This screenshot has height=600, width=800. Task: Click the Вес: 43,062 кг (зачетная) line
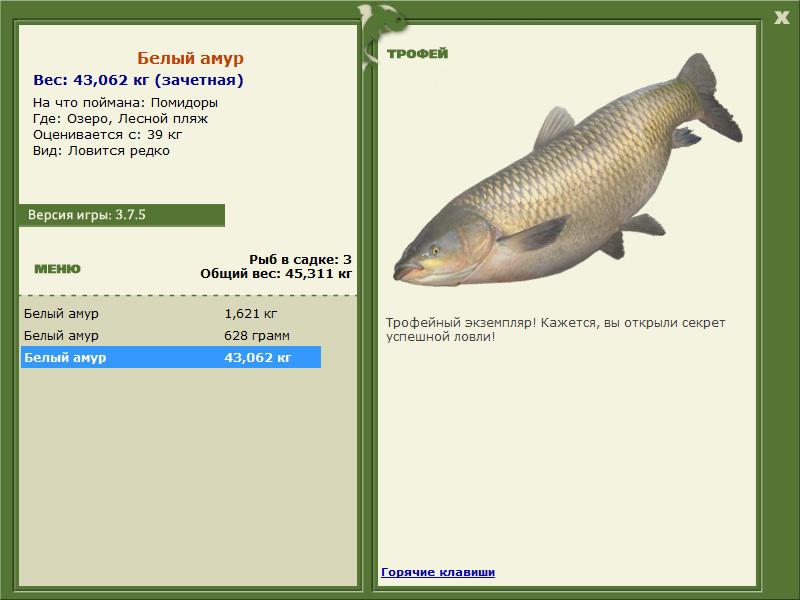pyautogui.click(x=138, y=80)
